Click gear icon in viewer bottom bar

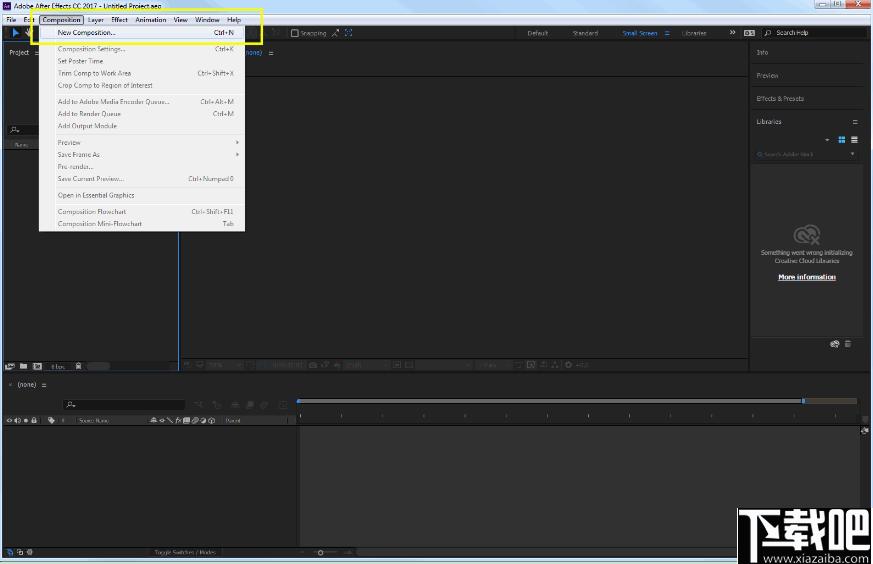click(x=568, y=365)
